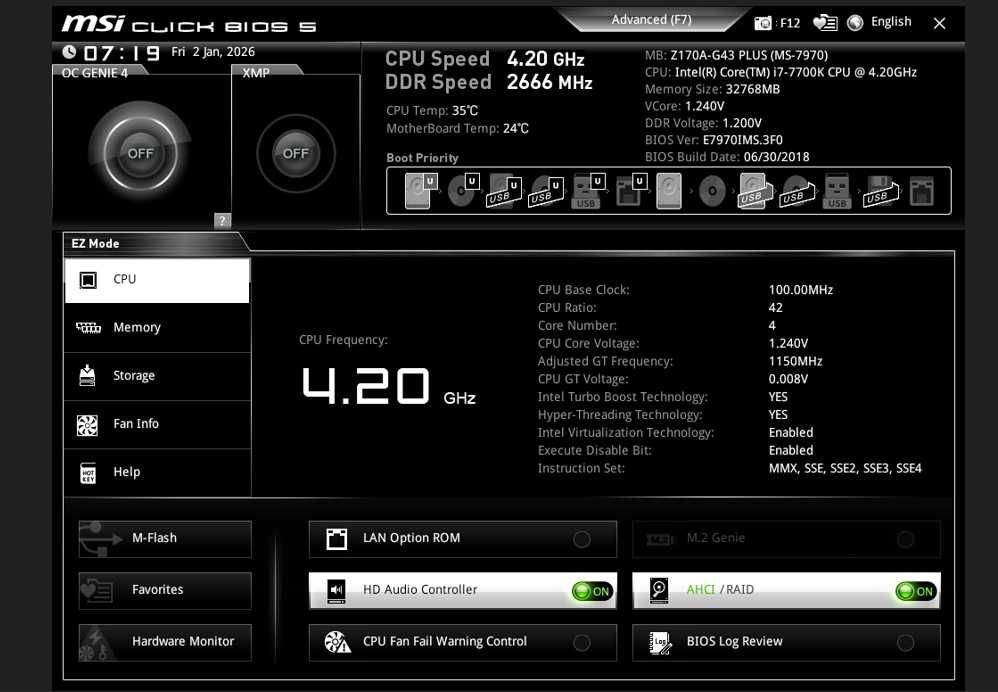Toggle the AHCI / RAID switch
998x692 pixels.
tap(786, 590)
